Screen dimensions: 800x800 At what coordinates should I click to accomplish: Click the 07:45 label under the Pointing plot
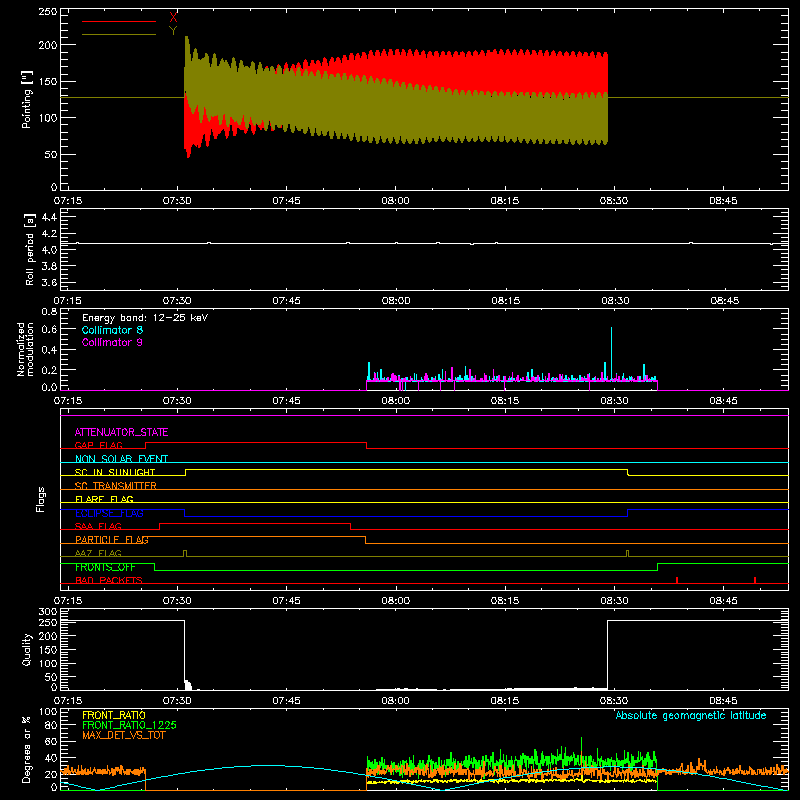click(286, 201)
